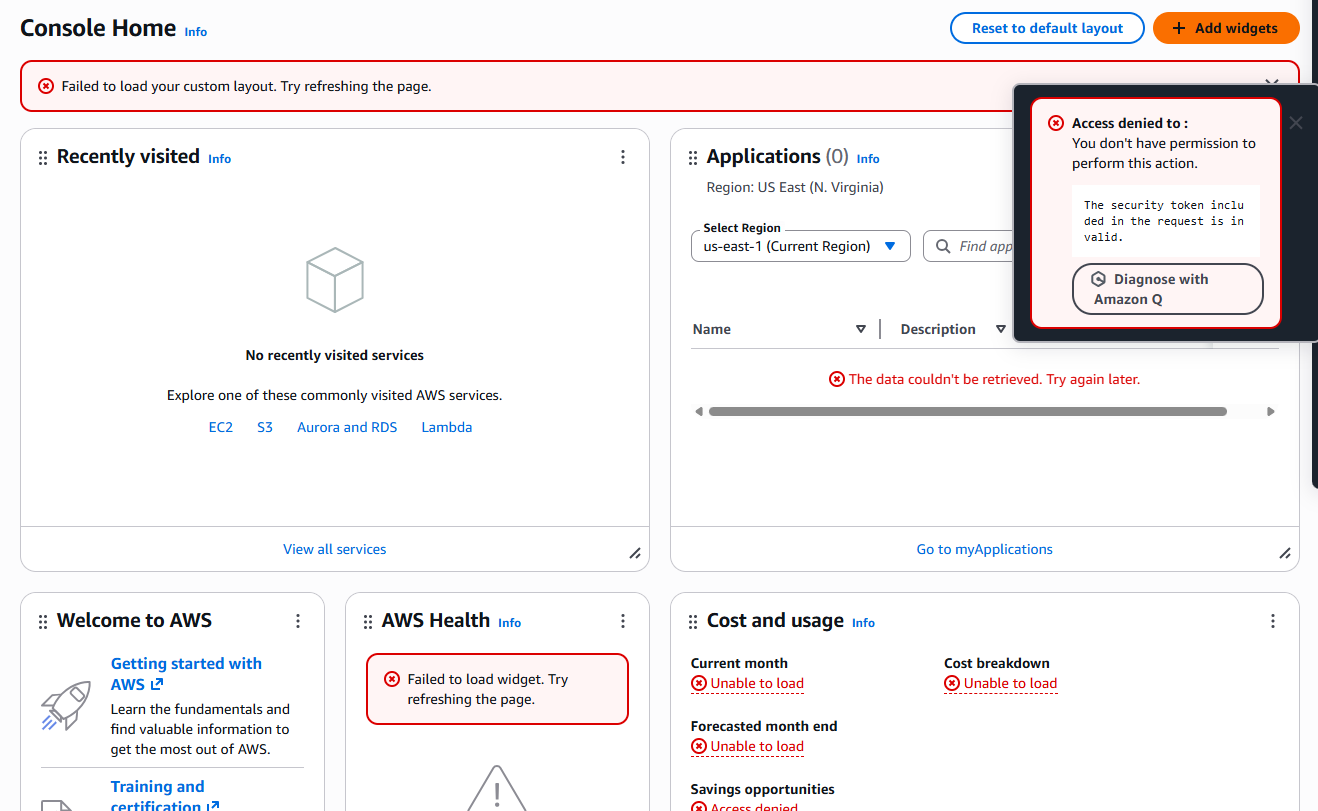Image resolution: width=1318 pixels, height=811 pixels.
Task: Open Welcome to AWS widget menu
Action: (298, 621)
